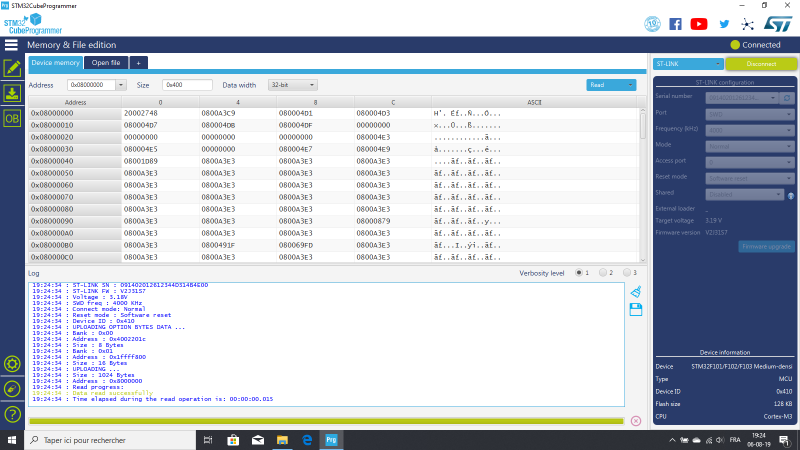
Task: Cancel the operation with the red X icon
Action: pyautogui.click(x=636, y=420)
